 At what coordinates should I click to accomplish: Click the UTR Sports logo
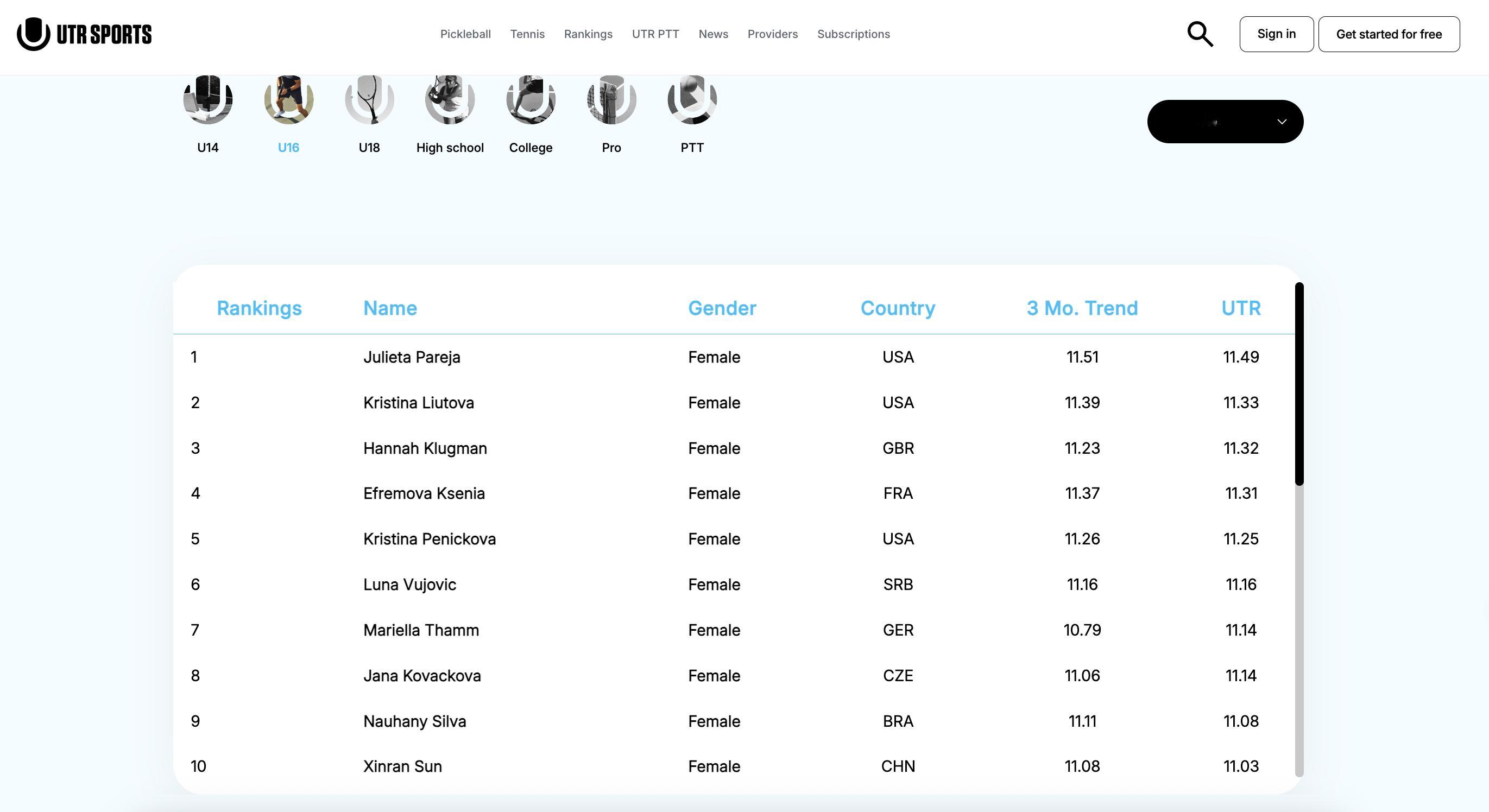[x=84, y=34]
